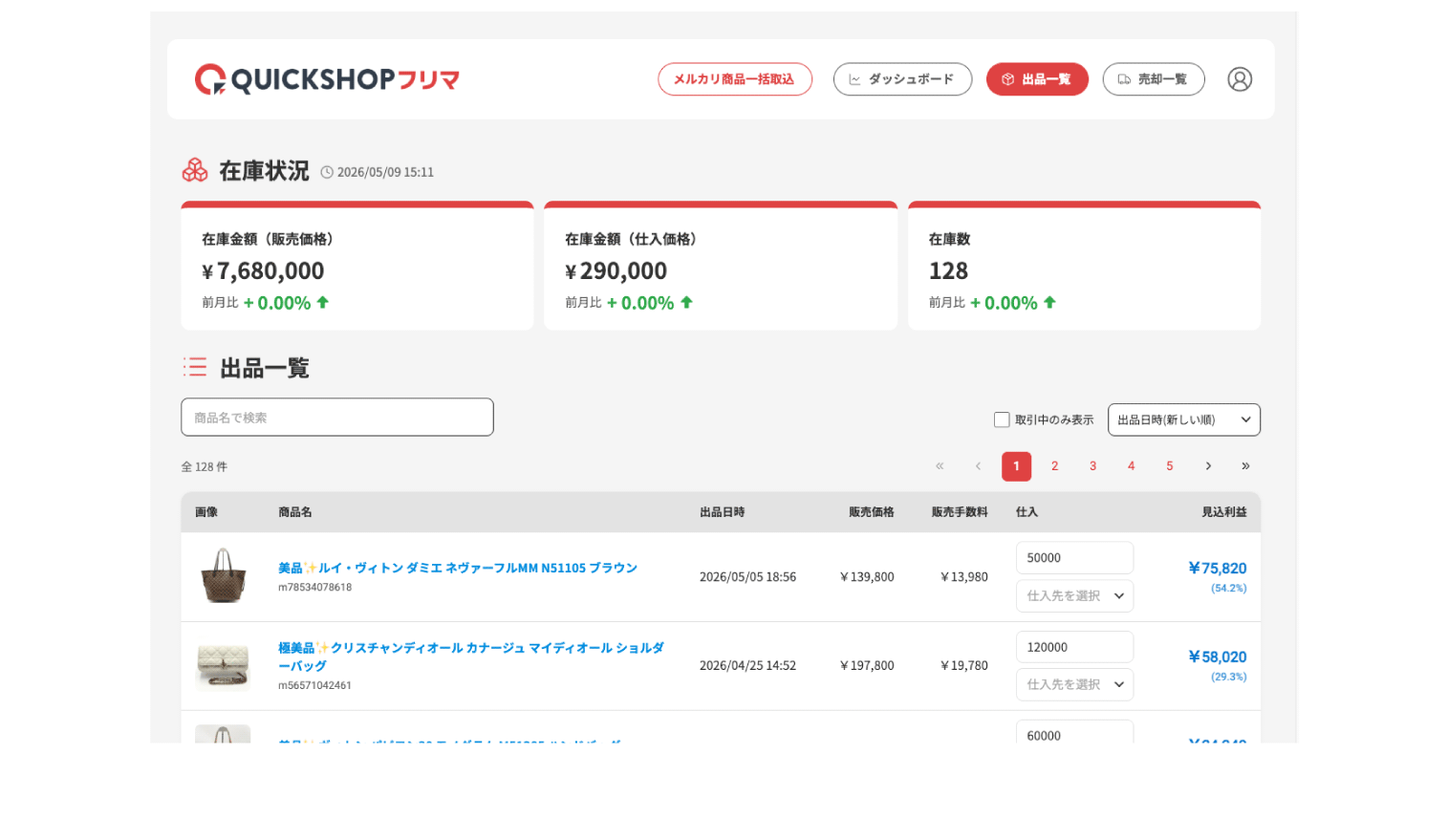Viewport: 1448px width, 840px height.
Task: Click the price ¥197,800
Action: pos(867,666)
